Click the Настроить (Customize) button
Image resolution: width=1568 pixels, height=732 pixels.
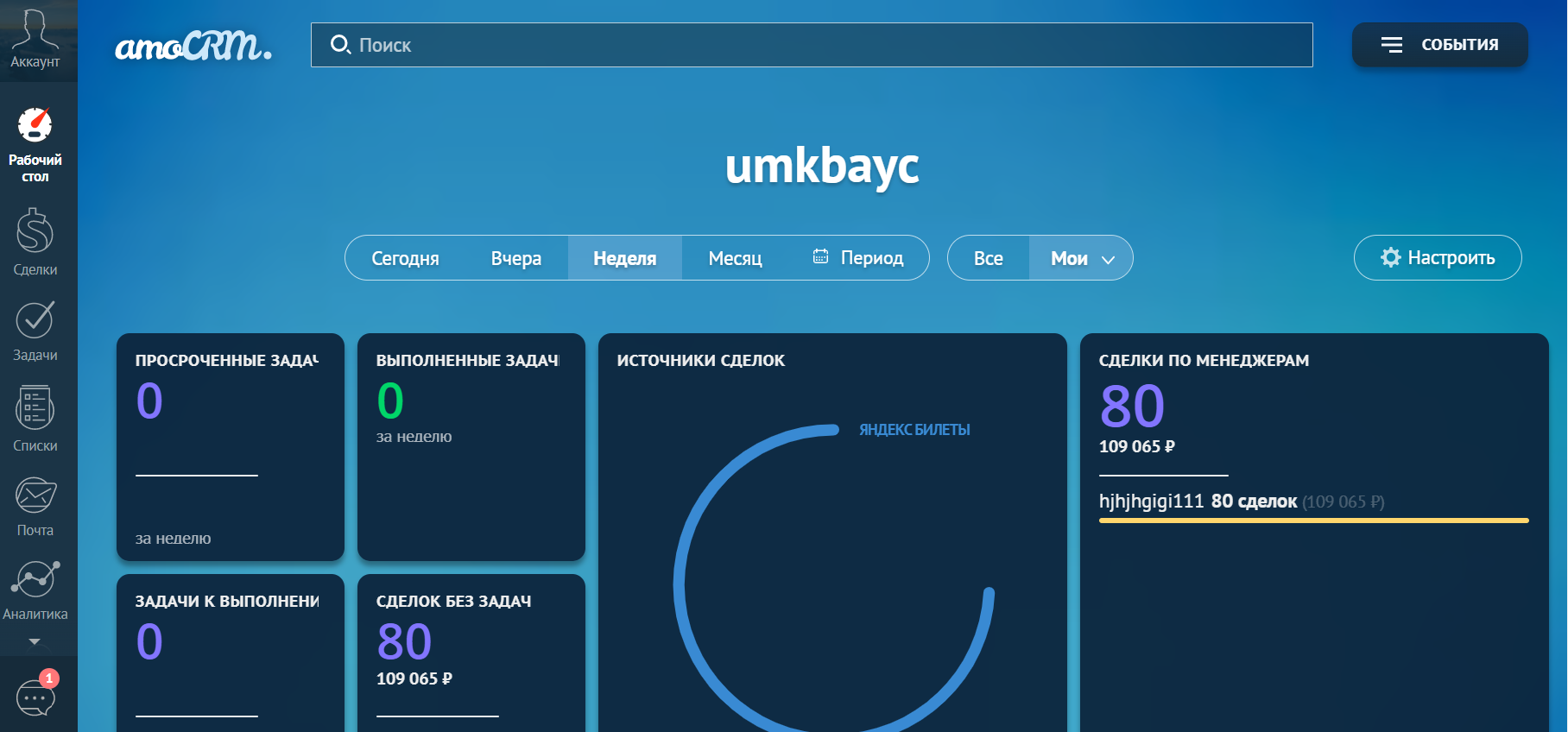(1437, 258)
